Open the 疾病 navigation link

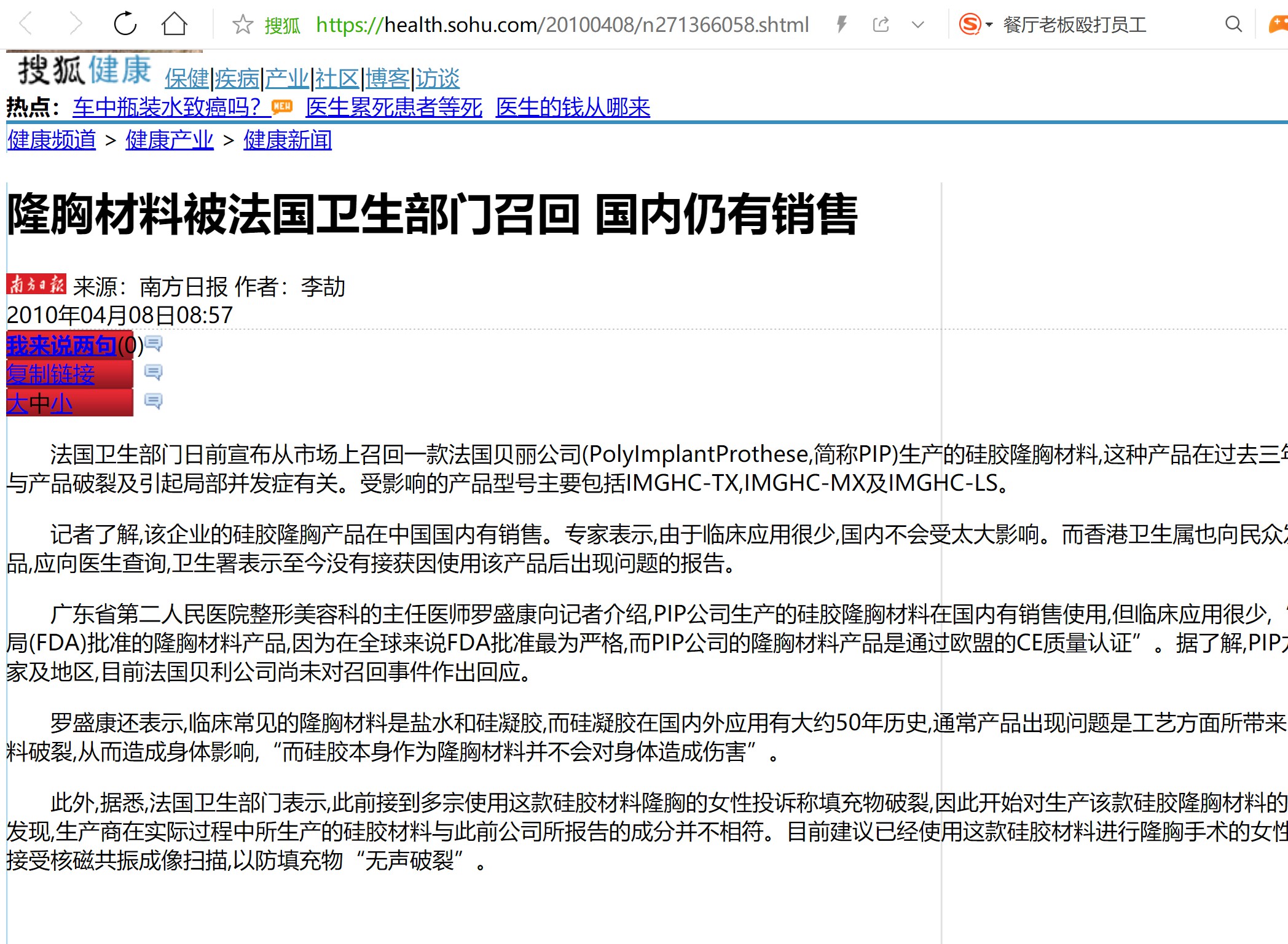(237, 79)
